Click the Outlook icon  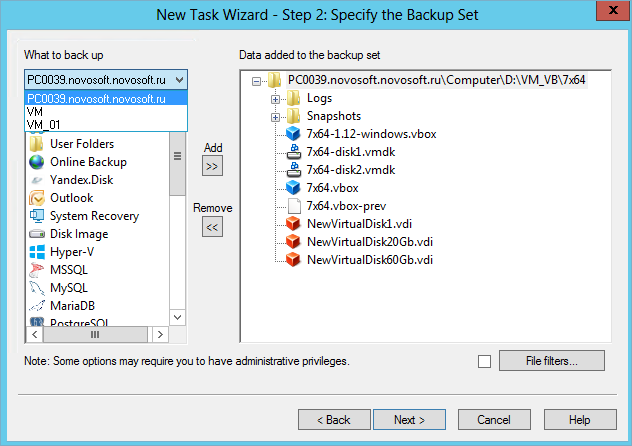click(x=37, y=198)
